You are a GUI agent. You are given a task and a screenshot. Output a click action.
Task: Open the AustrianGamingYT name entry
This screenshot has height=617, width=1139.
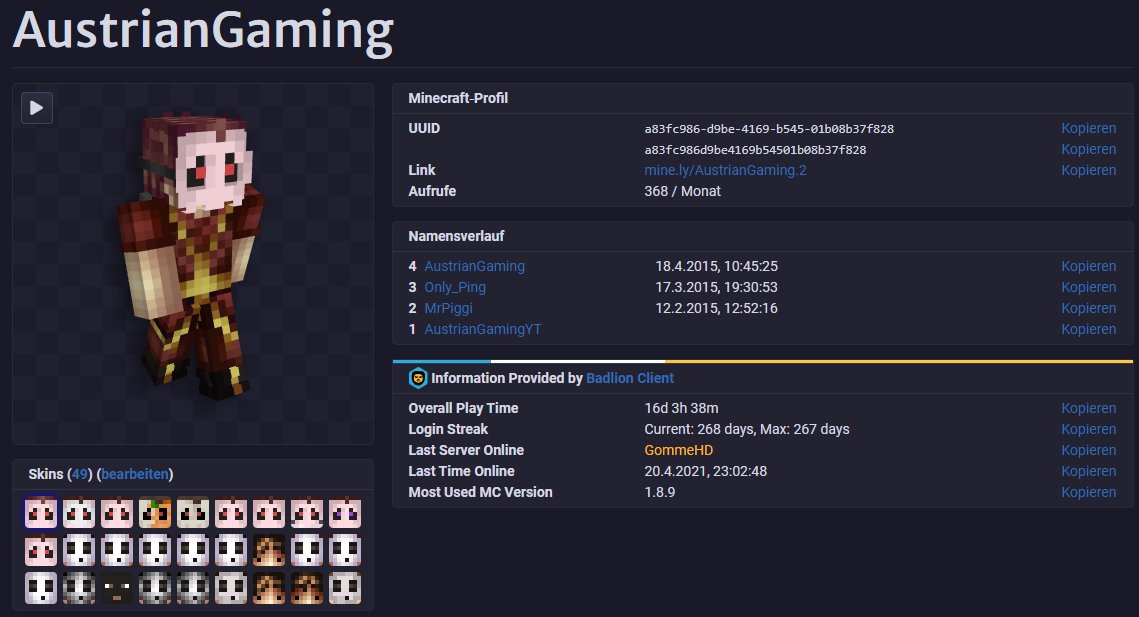pyautogui.click(x=483, y=329)
